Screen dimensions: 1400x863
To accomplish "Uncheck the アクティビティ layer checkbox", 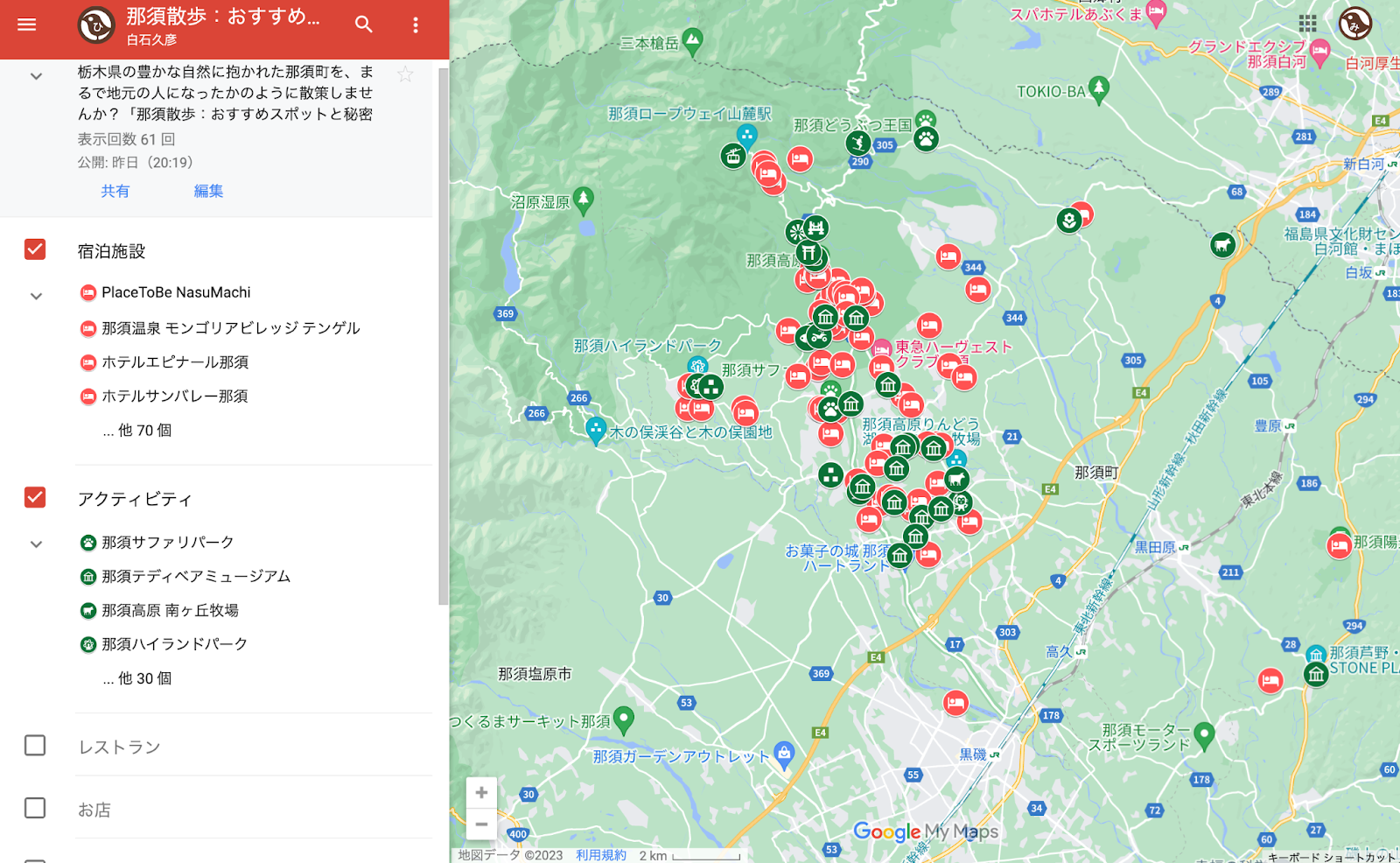I will pos(35,497).
